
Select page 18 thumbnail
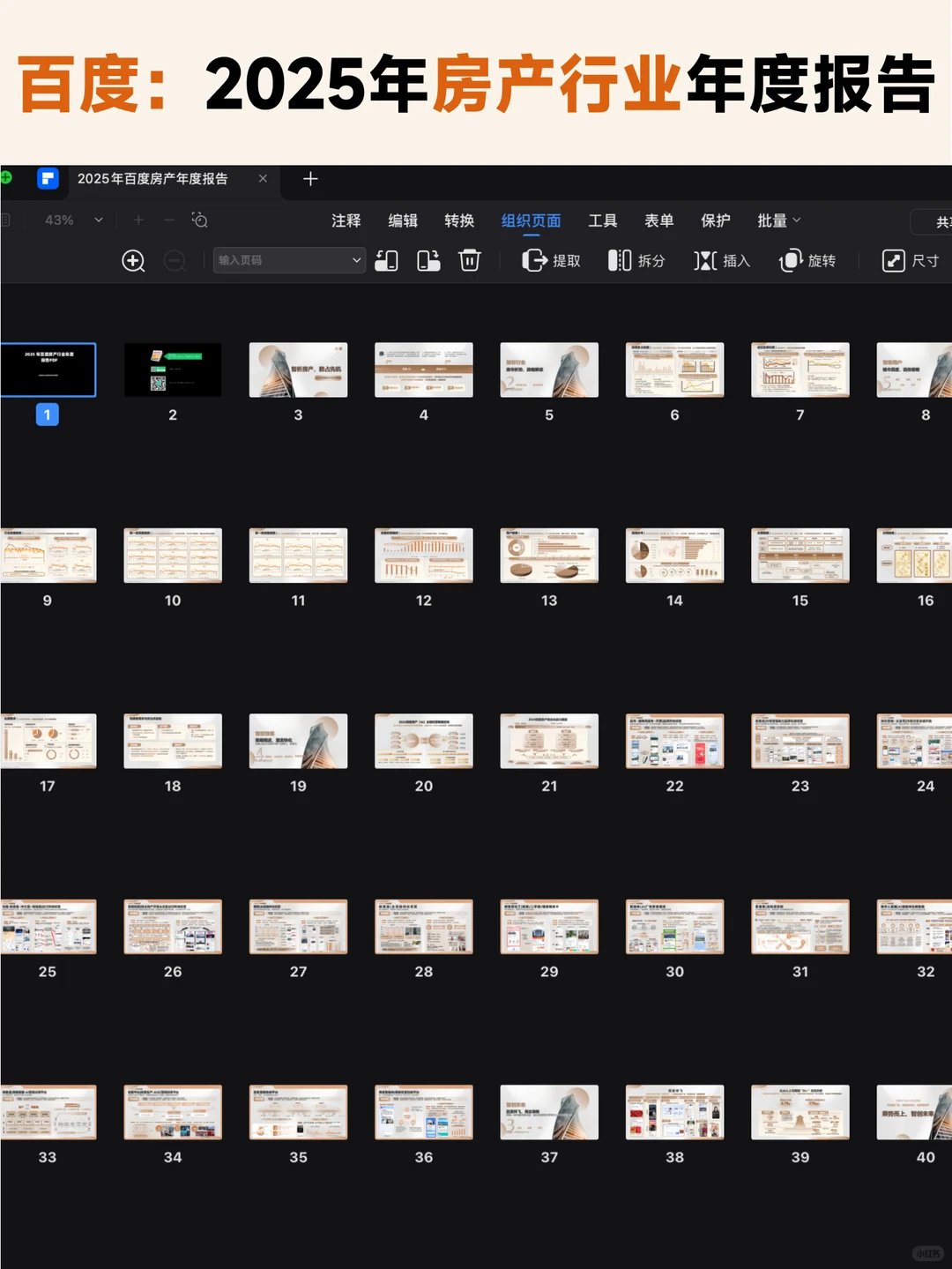173,741
